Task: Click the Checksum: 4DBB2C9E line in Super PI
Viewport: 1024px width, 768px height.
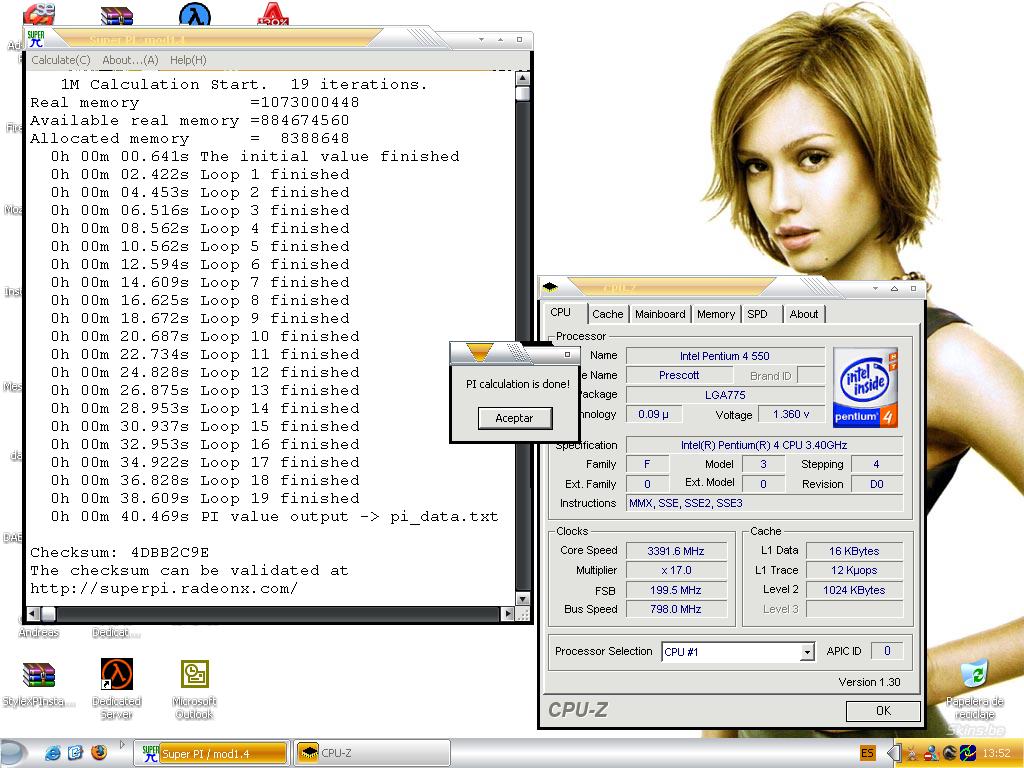Action: [x=120, y=552]
